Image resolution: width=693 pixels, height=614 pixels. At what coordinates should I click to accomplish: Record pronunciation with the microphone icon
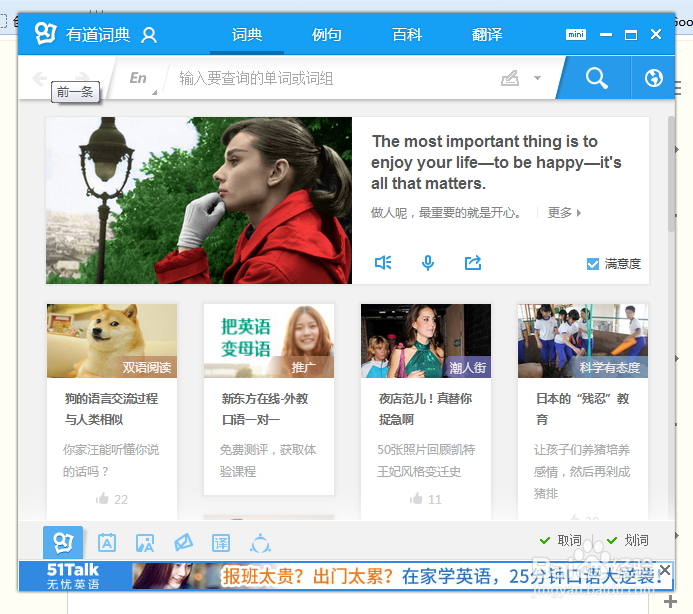[x=427, y=263]
